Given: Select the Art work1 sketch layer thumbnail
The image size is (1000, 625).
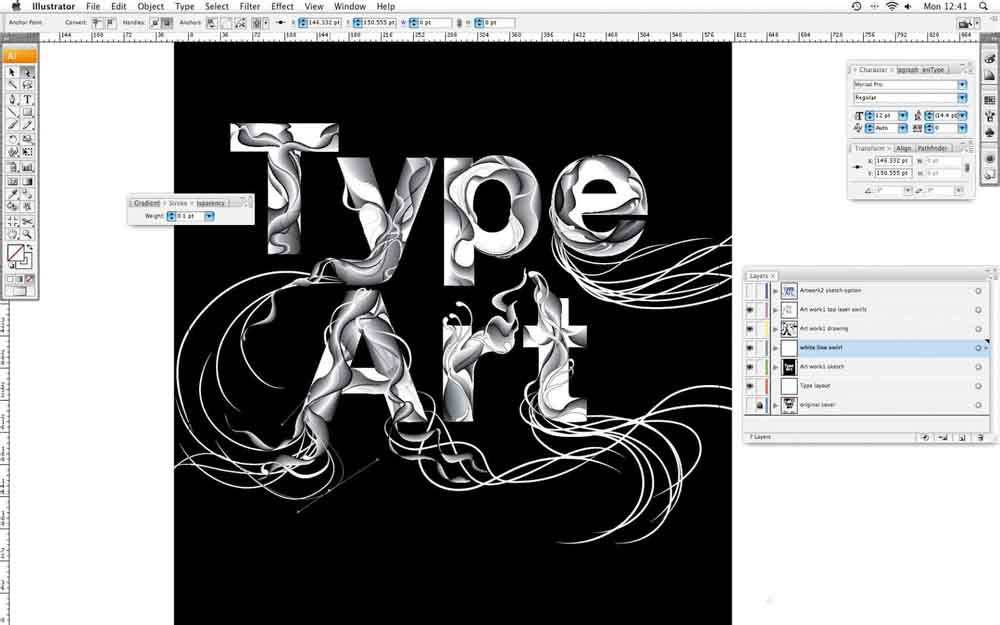Looking at the screenshot, I should pyautogui.click(x=789, y=367).
